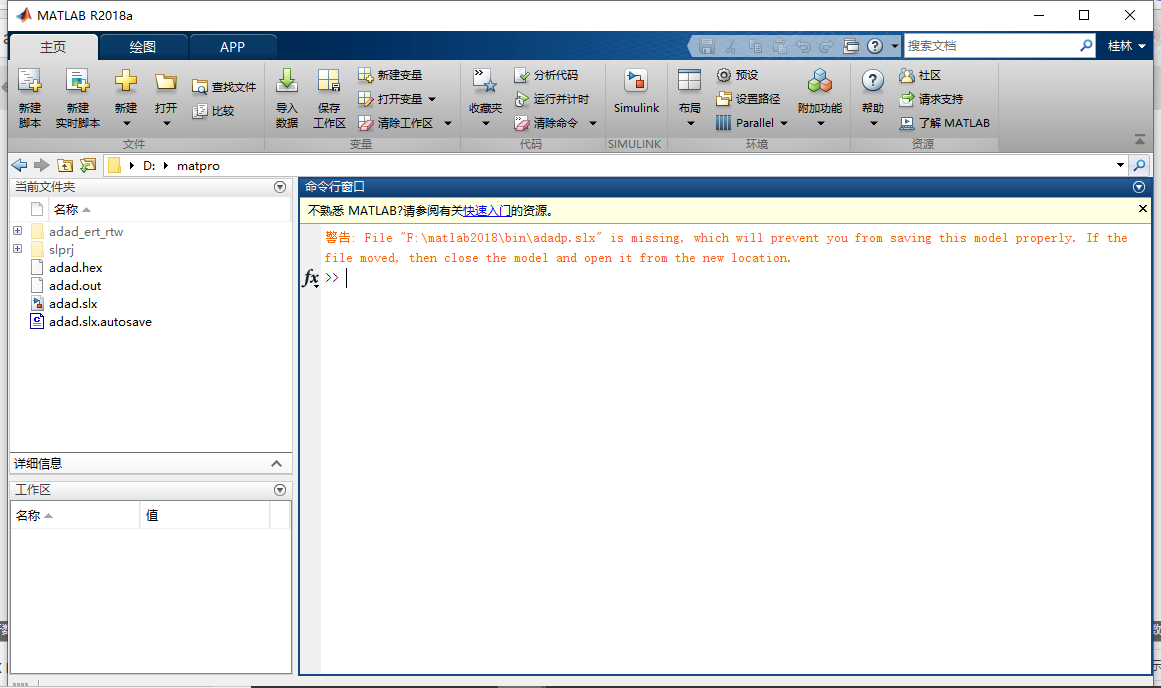Click Analyze Code (分析代码)
Screen dimensions: 1161x688
point(546,75)
